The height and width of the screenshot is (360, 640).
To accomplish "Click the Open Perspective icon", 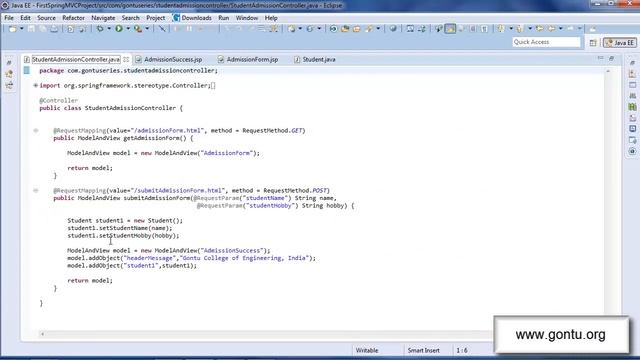I will [x=593, y=42].
